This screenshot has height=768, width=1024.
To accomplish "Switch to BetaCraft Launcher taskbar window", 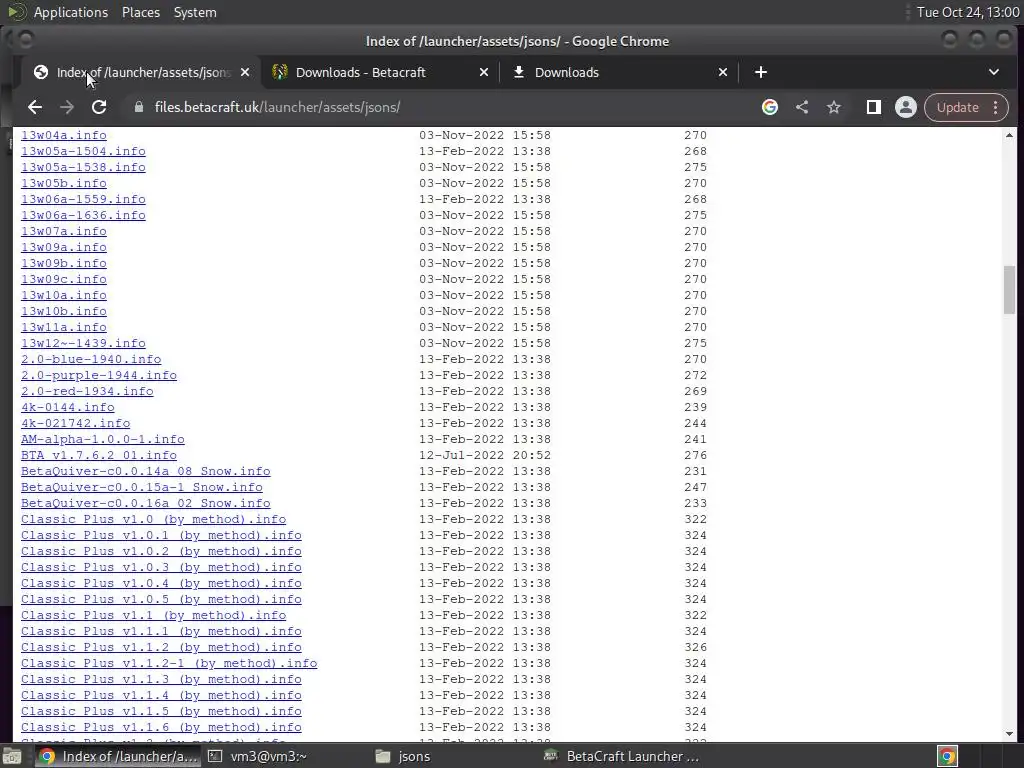I will [622, 756].
